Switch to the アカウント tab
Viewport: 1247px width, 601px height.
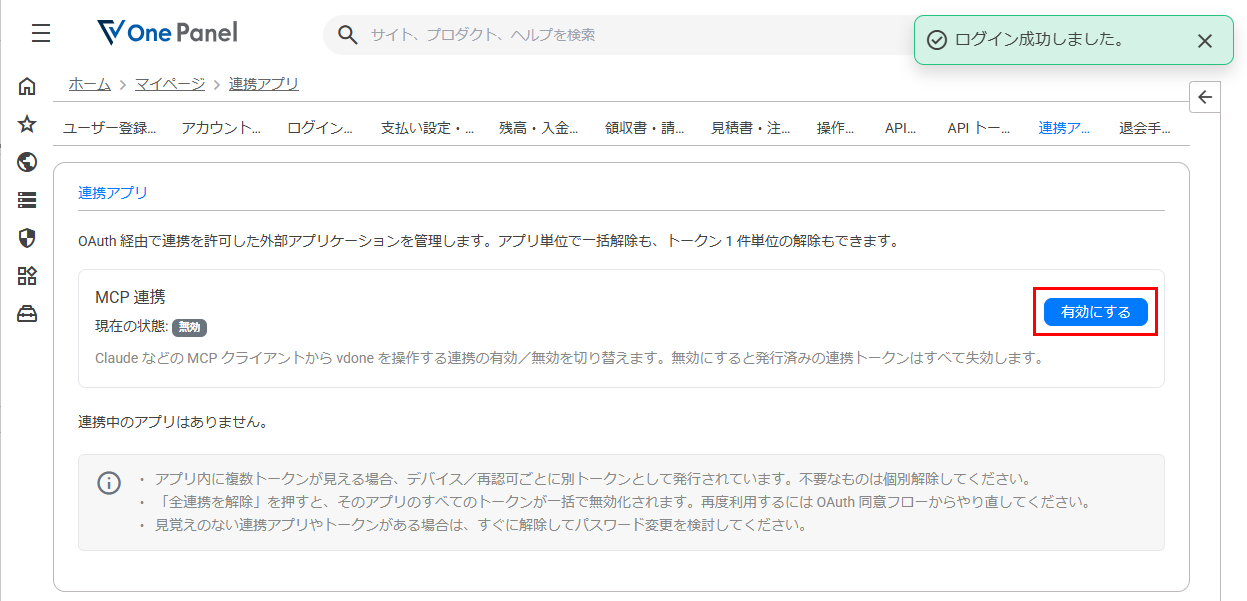[221, 128]
